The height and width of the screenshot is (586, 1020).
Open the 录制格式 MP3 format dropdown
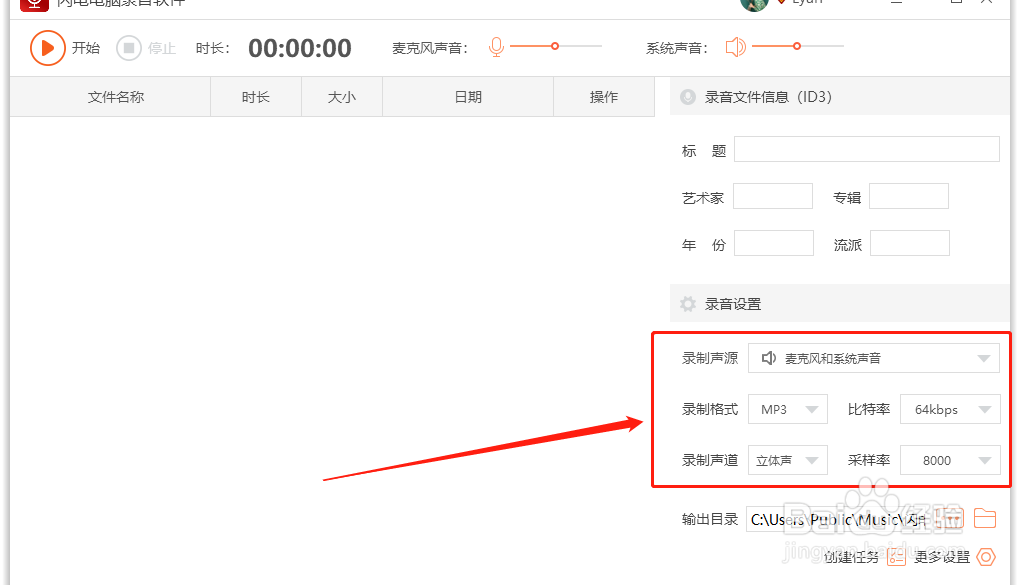(x=787, y=409)
